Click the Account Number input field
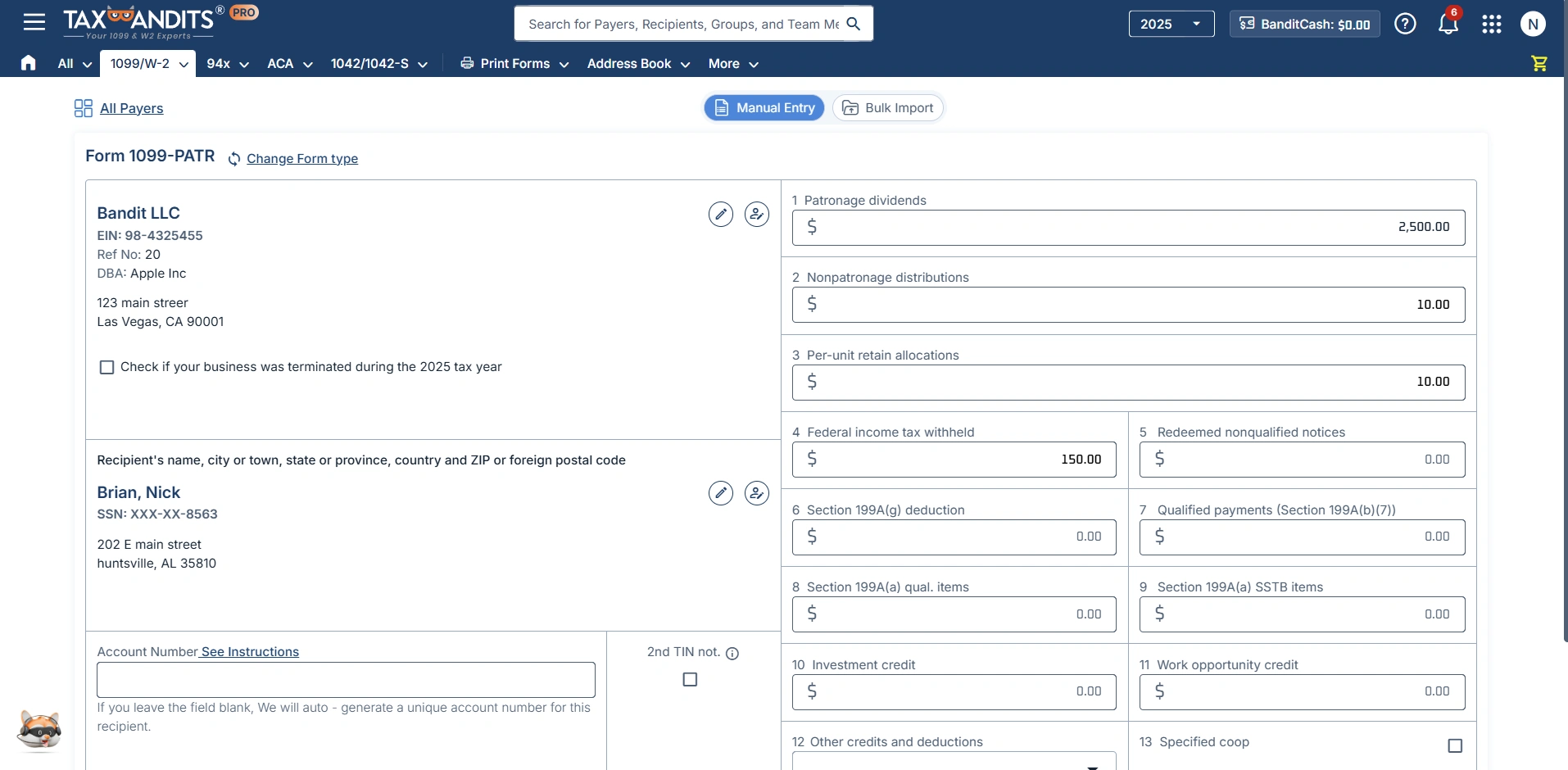 [x=346, y=680]
